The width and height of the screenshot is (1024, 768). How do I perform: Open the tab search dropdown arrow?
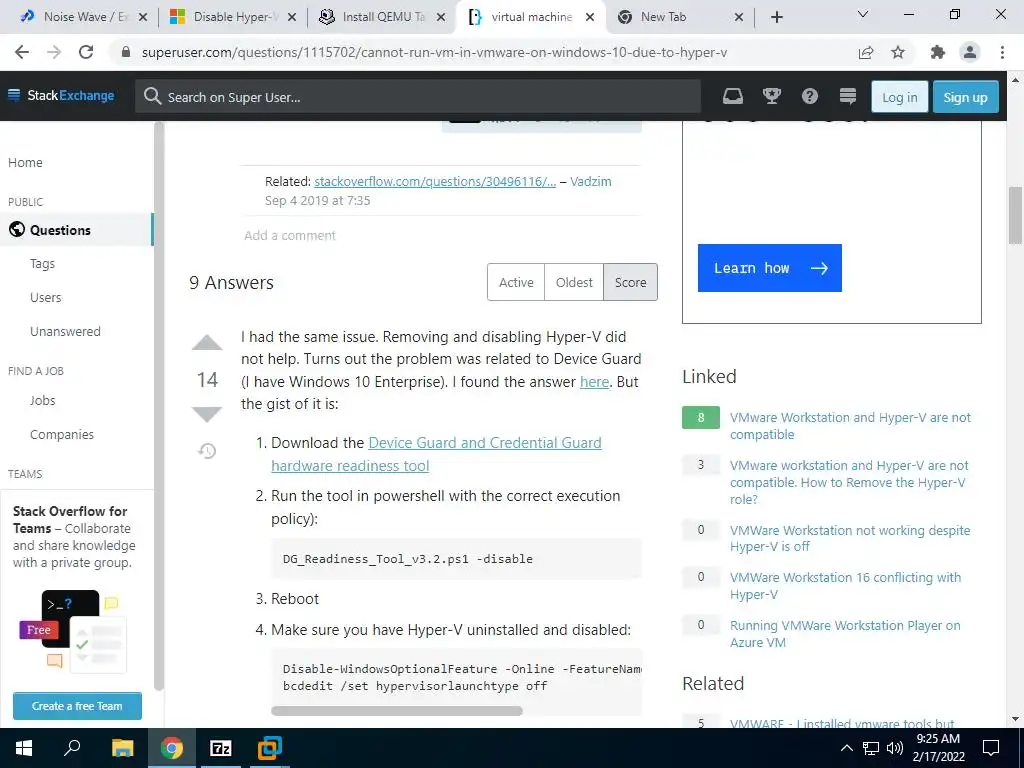[x=863, y=14]
